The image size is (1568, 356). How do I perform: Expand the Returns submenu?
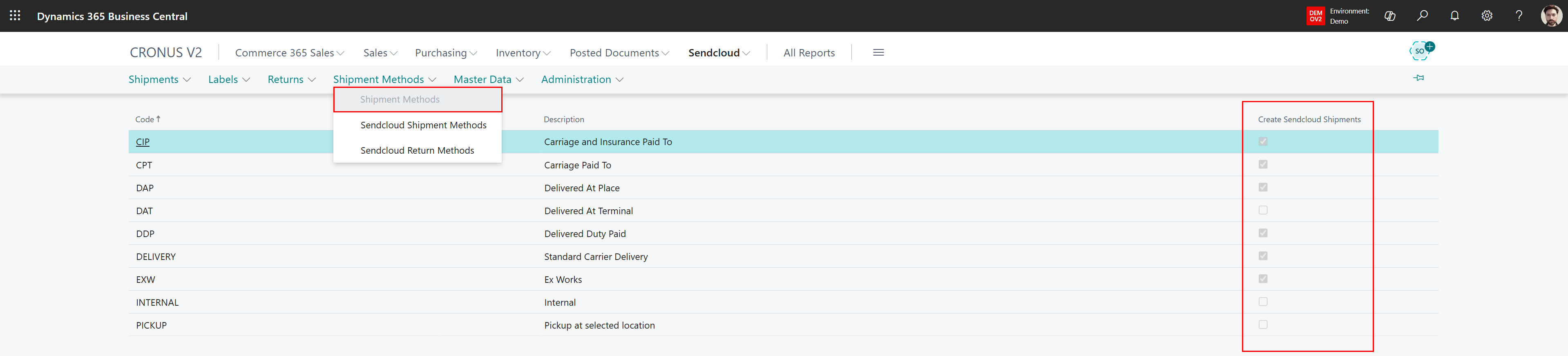[292, 80]
